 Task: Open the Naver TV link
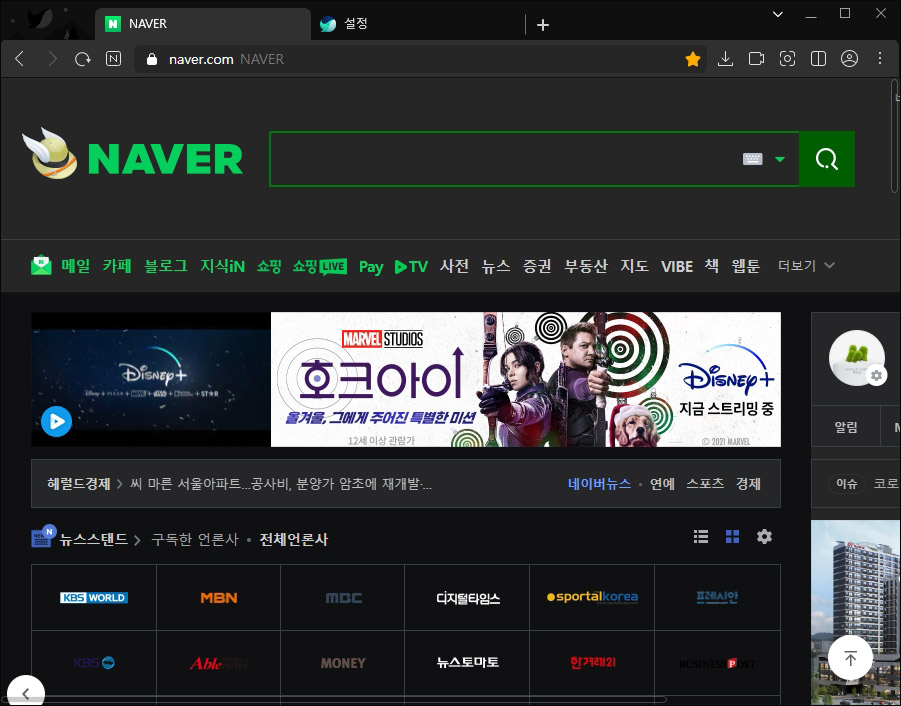[x=411, y=267]
